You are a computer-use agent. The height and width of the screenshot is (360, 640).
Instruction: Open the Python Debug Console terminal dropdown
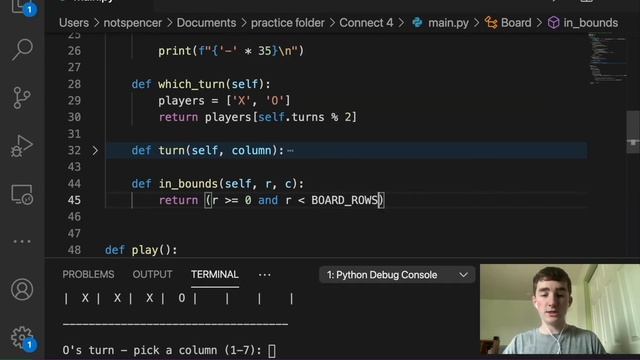click(397, 275)
